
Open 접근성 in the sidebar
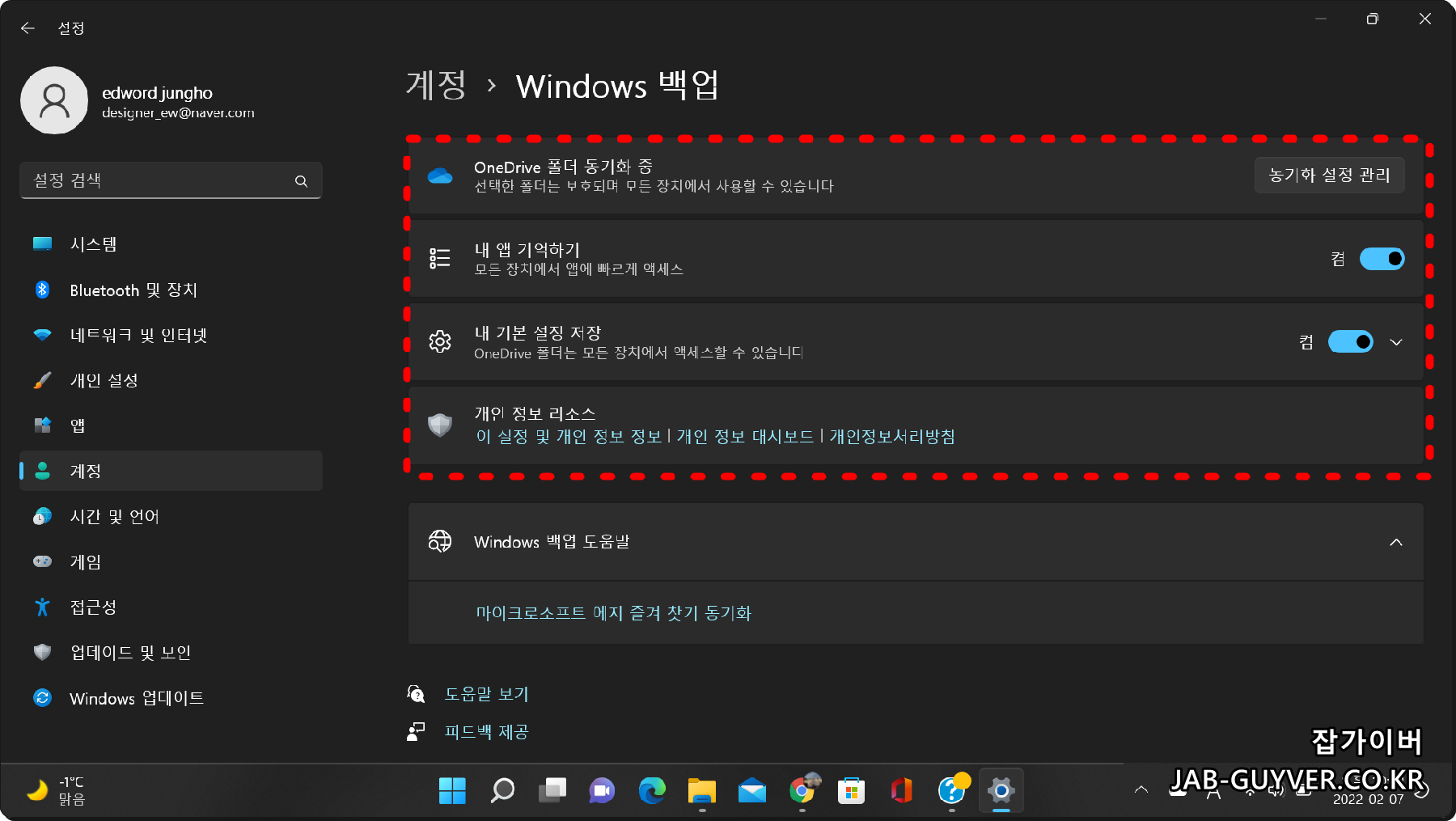171,607
